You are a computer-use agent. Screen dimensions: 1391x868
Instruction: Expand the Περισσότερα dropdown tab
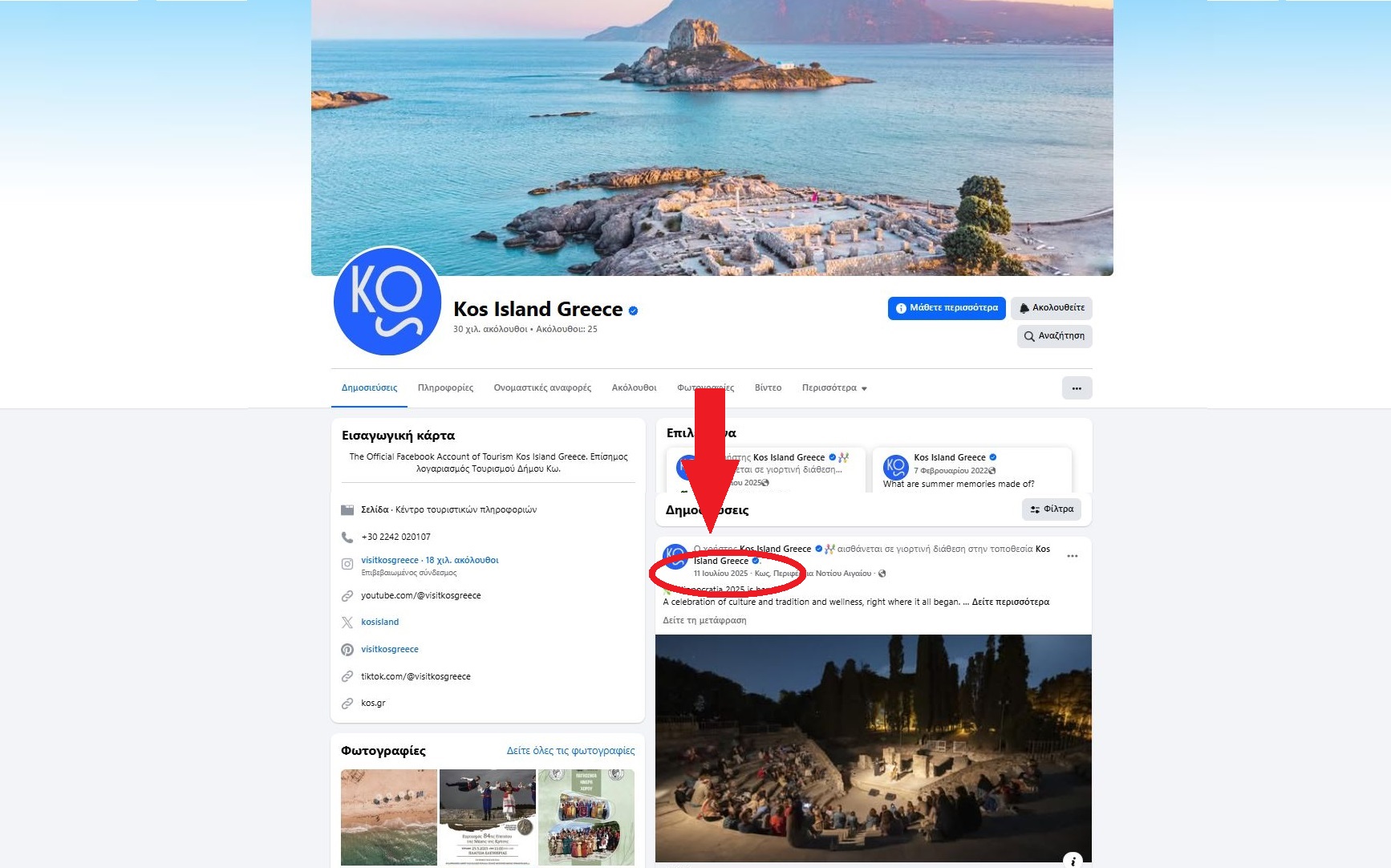pos(834,388)
